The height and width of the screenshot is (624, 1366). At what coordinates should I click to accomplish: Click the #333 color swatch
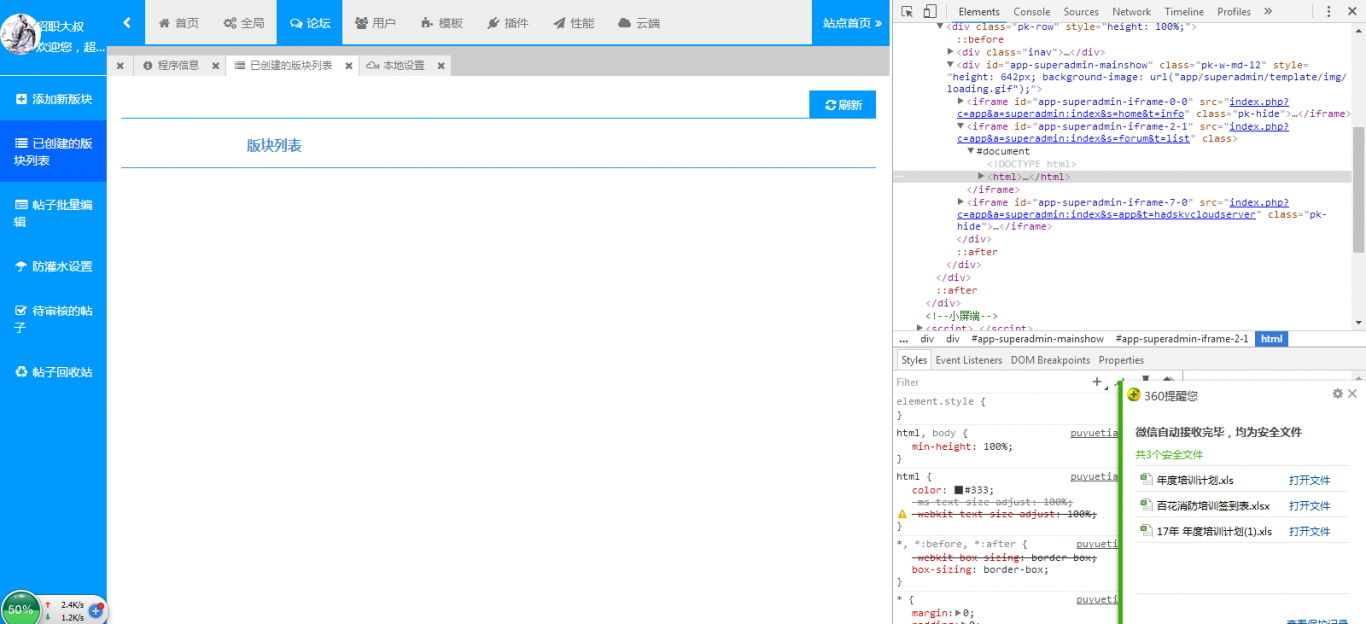click(958, 490)
